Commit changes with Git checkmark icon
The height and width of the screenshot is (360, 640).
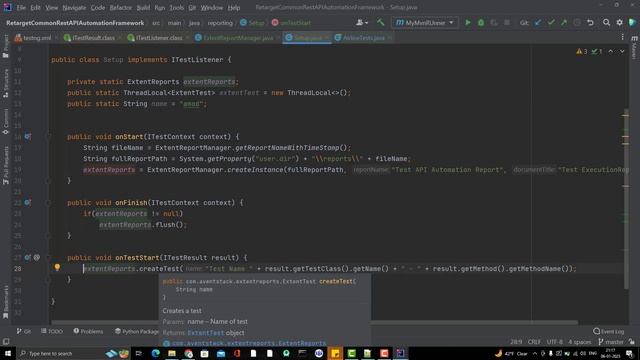pos(551,22)
